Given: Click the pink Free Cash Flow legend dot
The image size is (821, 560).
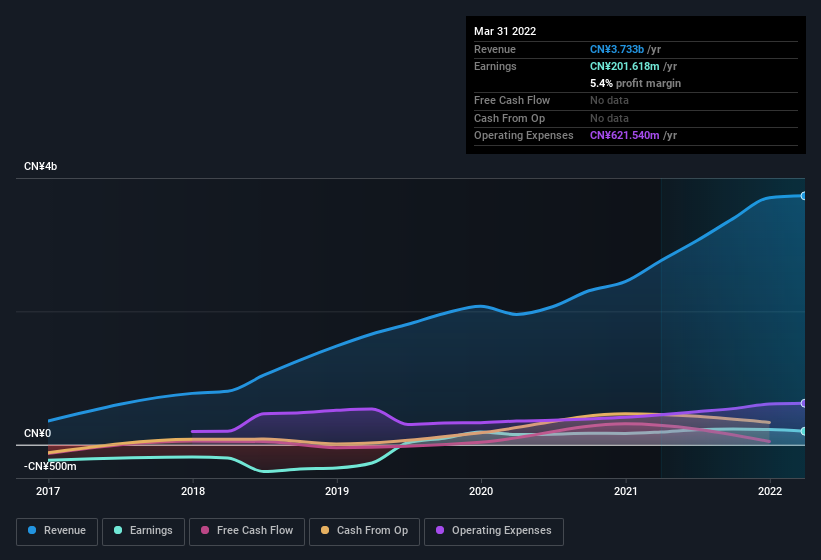Looking at the screenshot, I should tap(205, 530).
